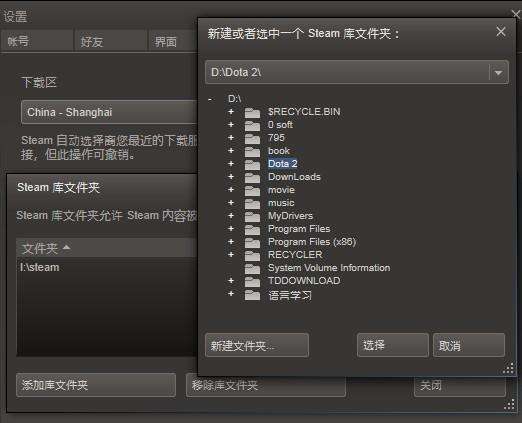Click the 选择 button
This screenshot has height=423, width=522.
(393, 345)
